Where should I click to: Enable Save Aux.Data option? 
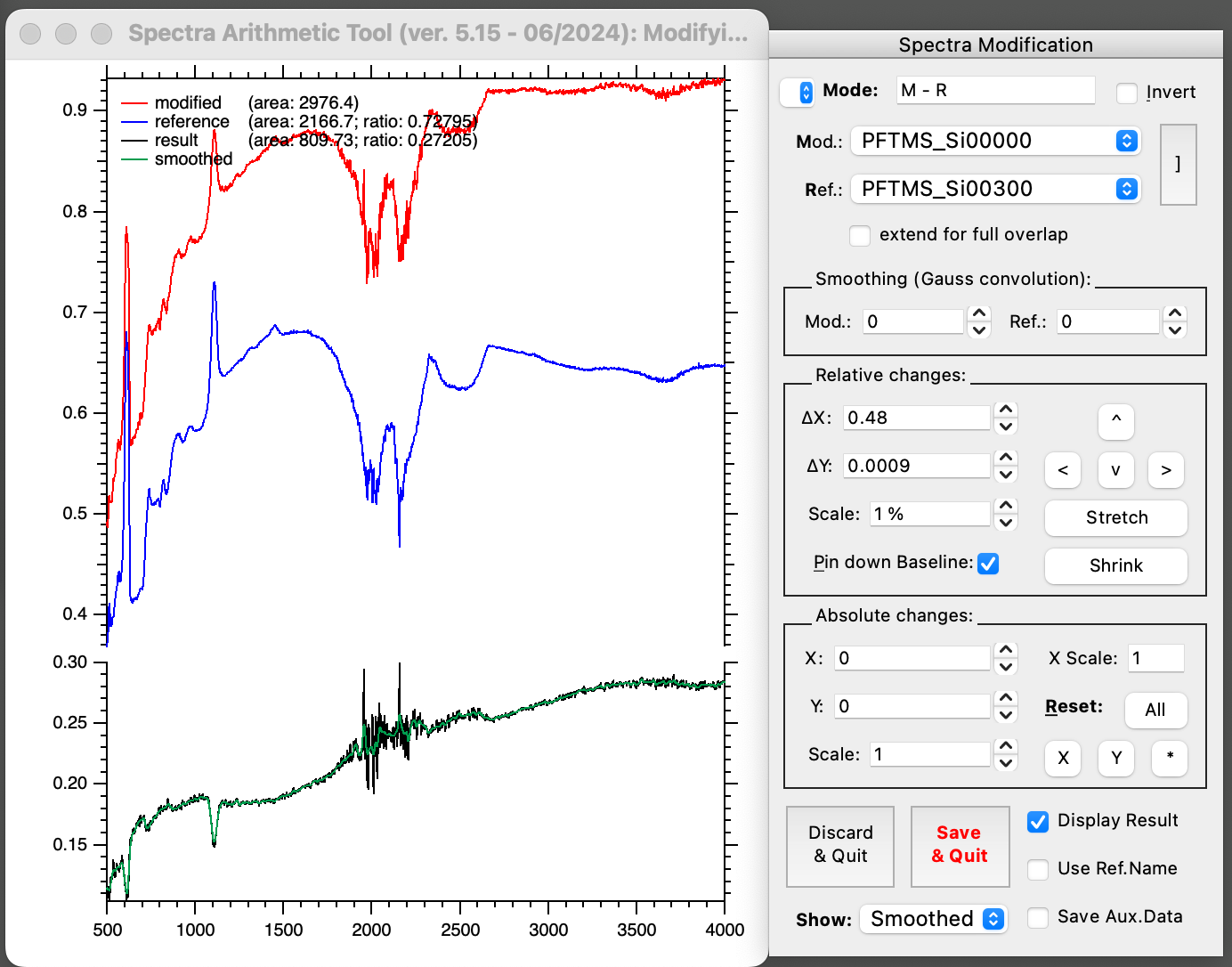tap(1038, 918)
